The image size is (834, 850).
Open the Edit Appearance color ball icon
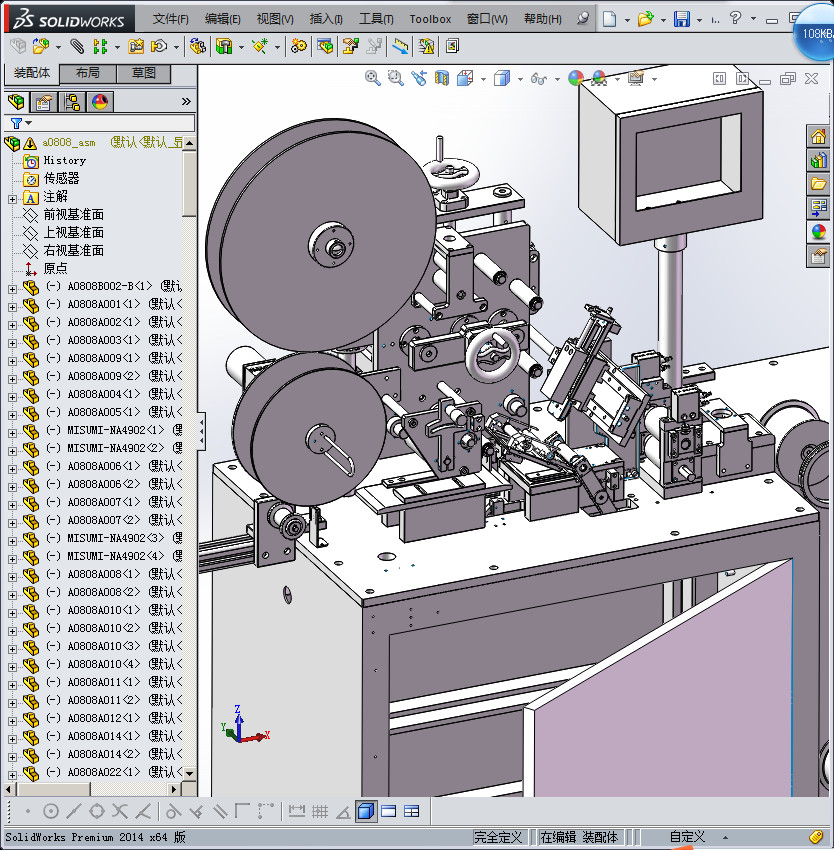pos(575,78)
